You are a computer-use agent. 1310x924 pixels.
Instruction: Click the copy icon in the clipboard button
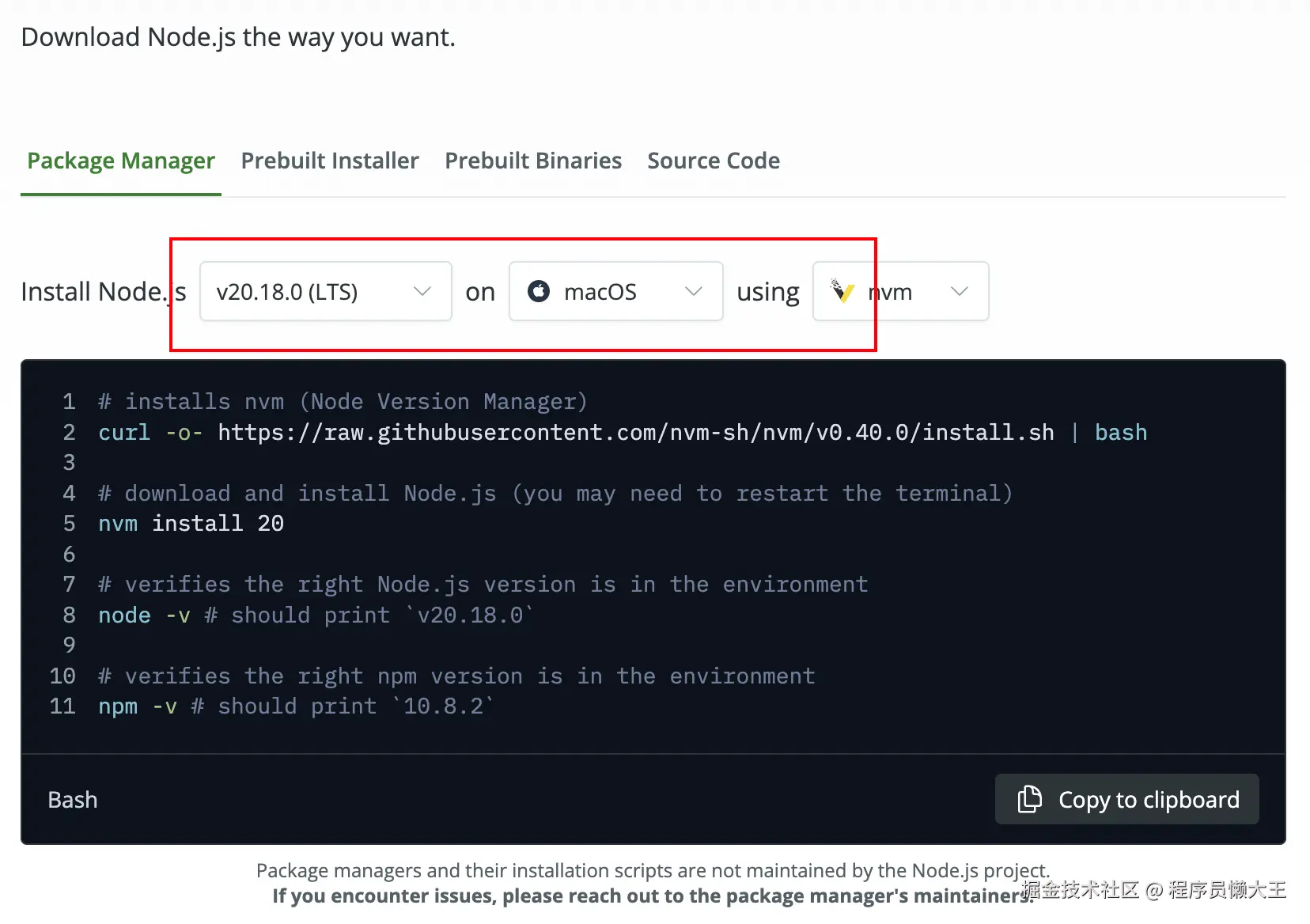1029,799
